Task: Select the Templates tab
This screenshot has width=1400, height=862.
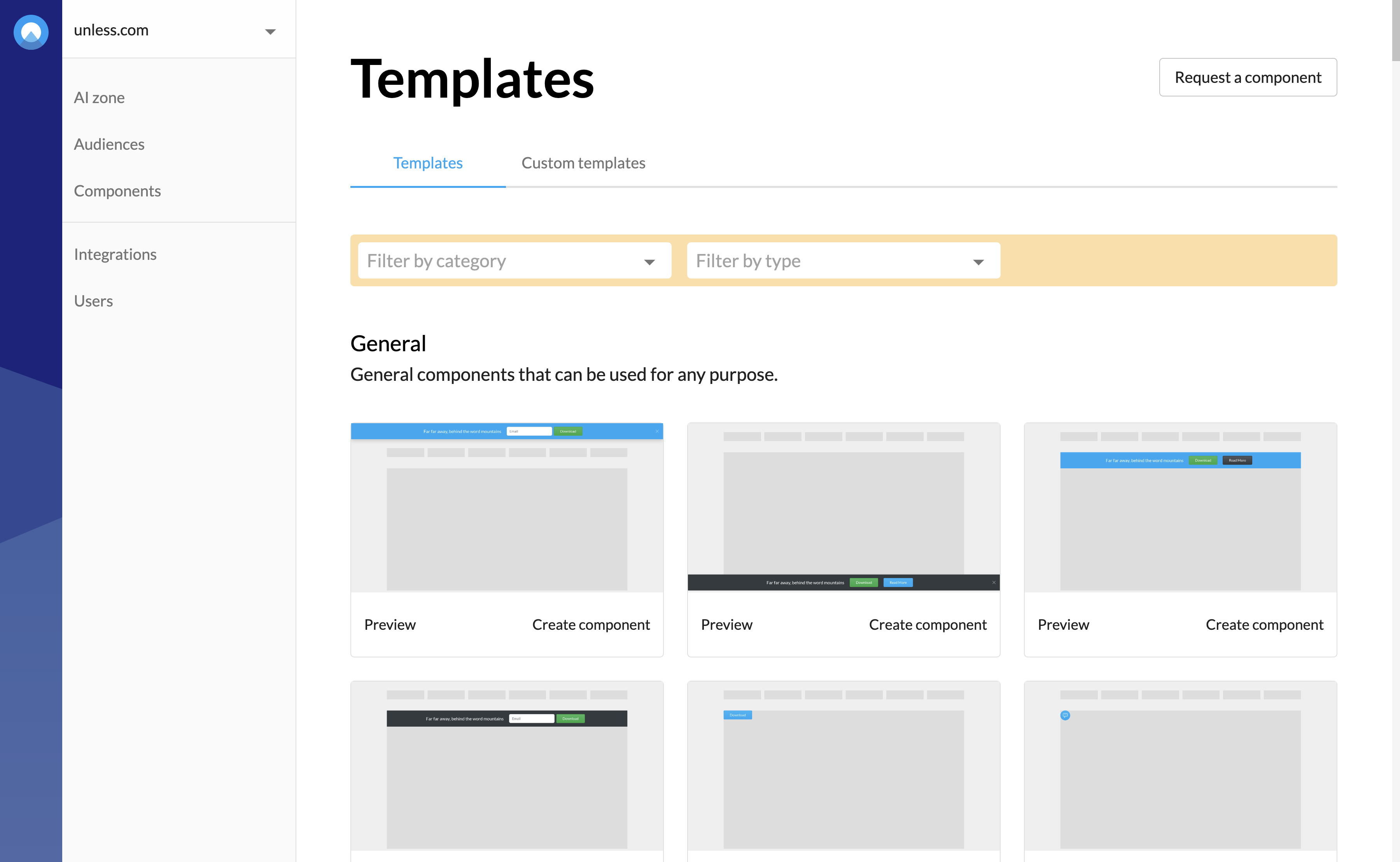Action: [427, 163]
